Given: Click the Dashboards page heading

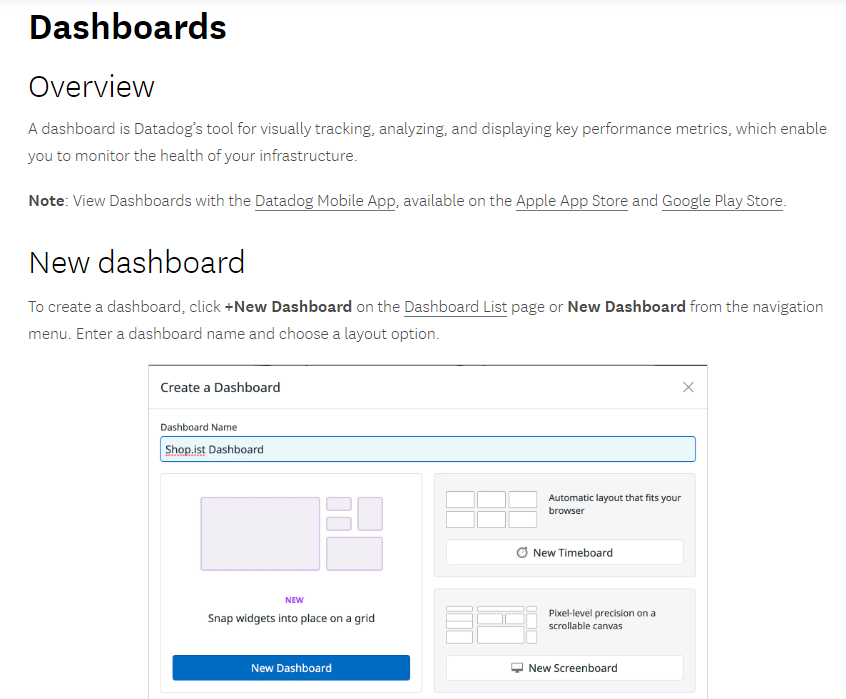Looking at the screenshot, I should (x=128, y=27).
